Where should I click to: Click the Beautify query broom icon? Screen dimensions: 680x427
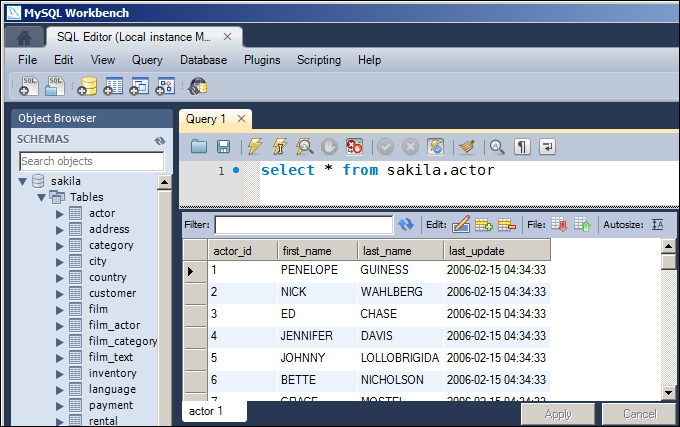(x=465, y=147)
